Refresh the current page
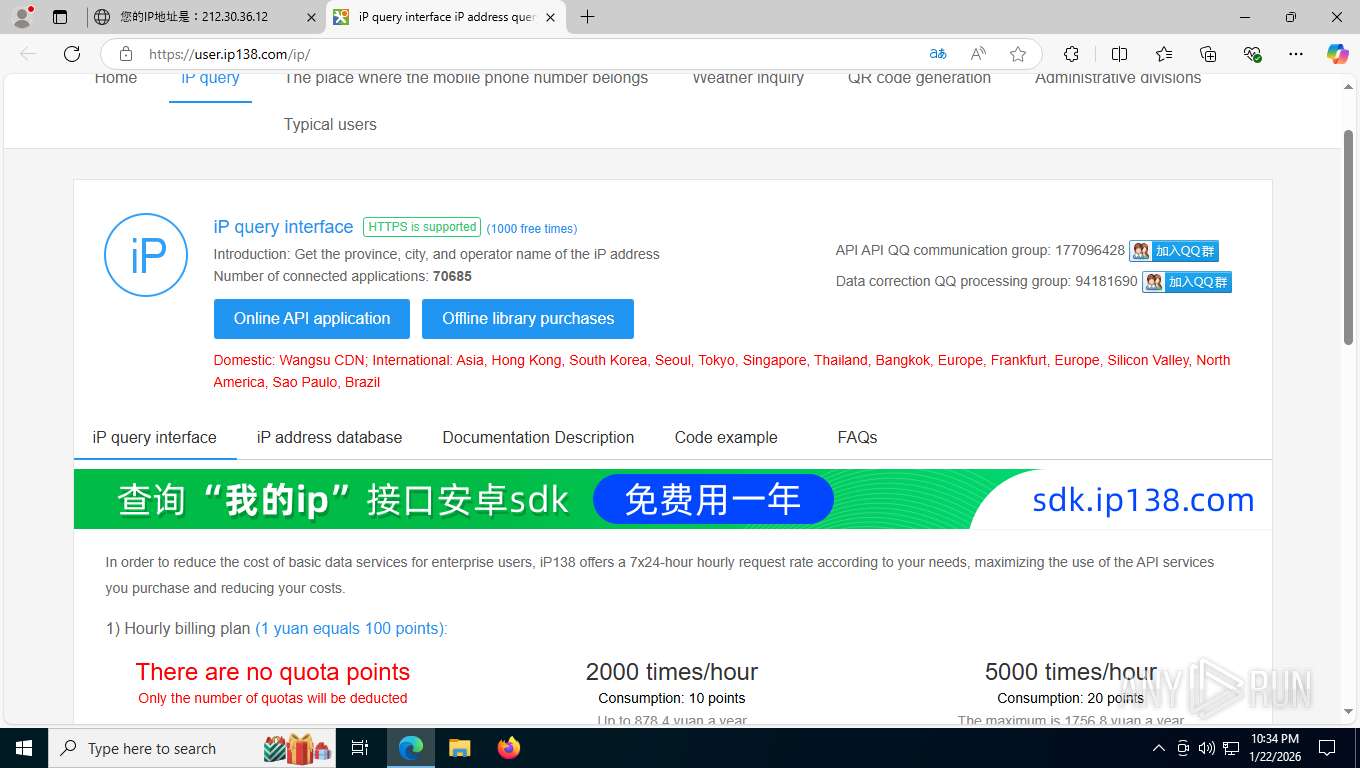 pyautogui.click(x=71, y=54)
